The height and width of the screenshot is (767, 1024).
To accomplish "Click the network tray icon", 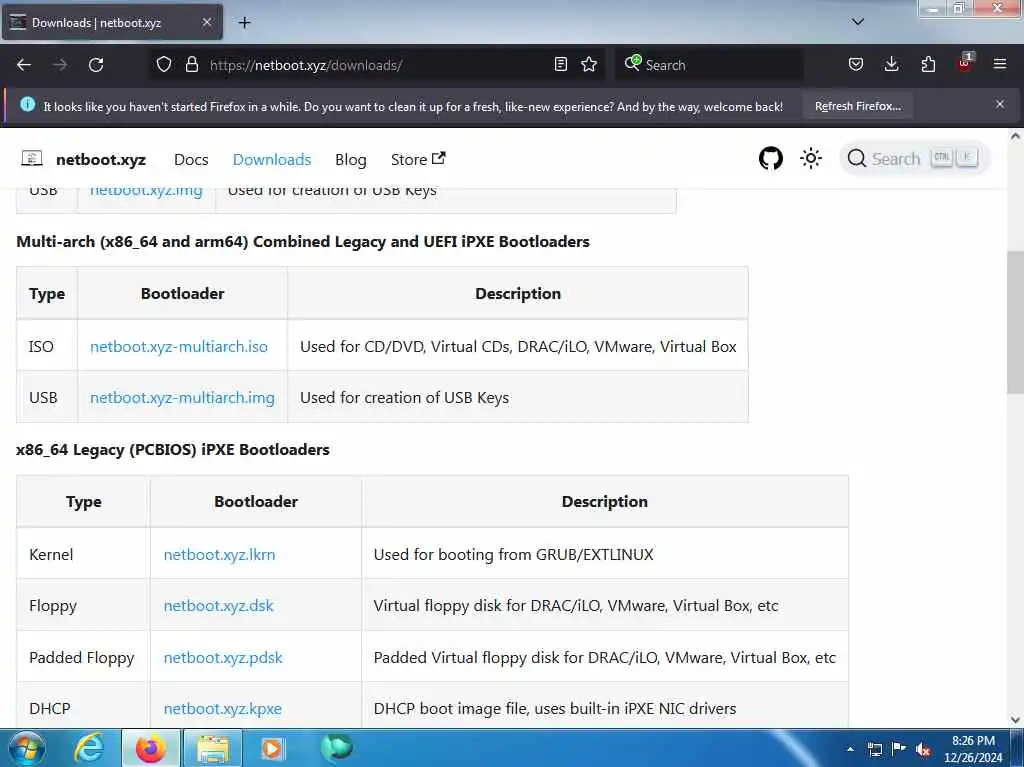I will tap(874, 749).
